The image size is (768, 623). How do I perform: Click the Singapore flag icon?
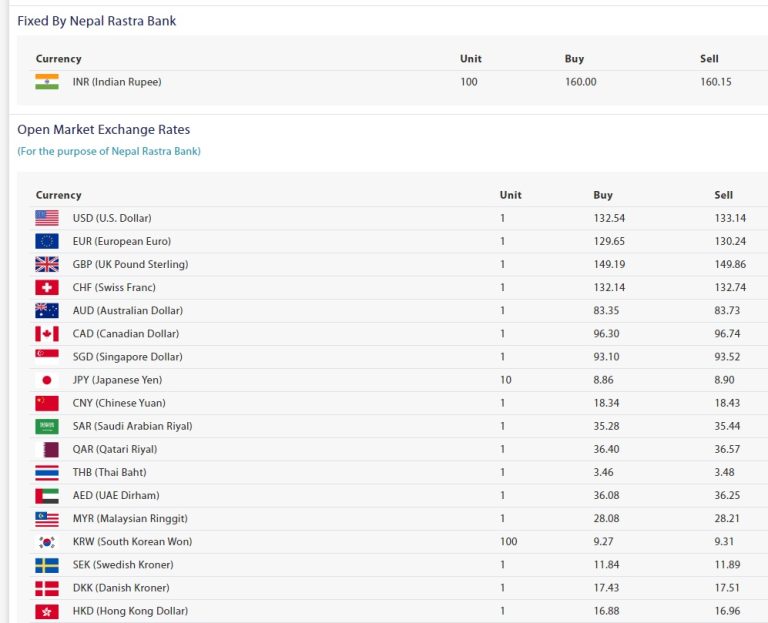[x=47, y=356]
